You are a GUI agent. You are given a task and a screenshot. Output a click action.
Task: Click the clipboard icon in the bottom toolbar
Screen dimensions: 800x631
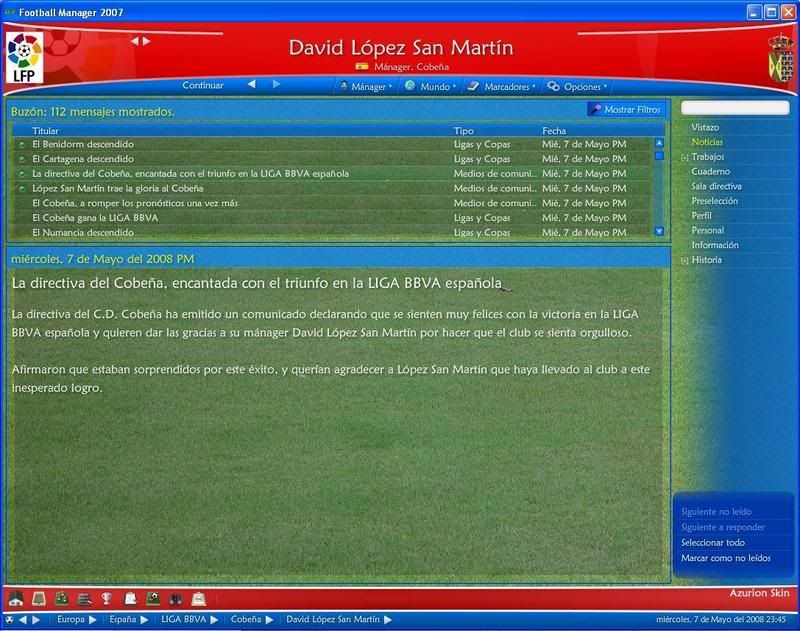point(199,598)
